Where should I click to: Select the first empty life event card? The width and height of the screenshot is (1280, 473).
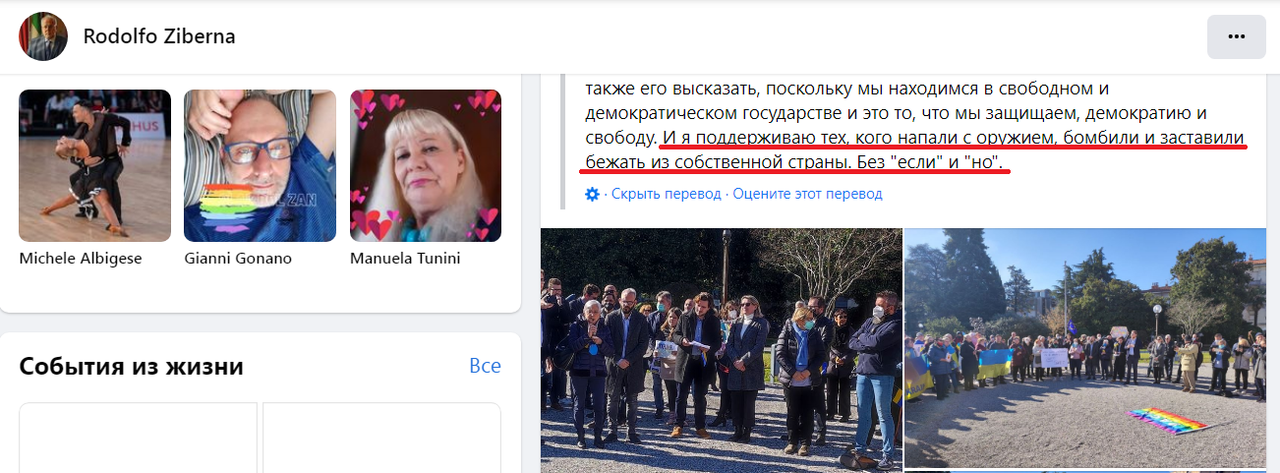(138, 438)
